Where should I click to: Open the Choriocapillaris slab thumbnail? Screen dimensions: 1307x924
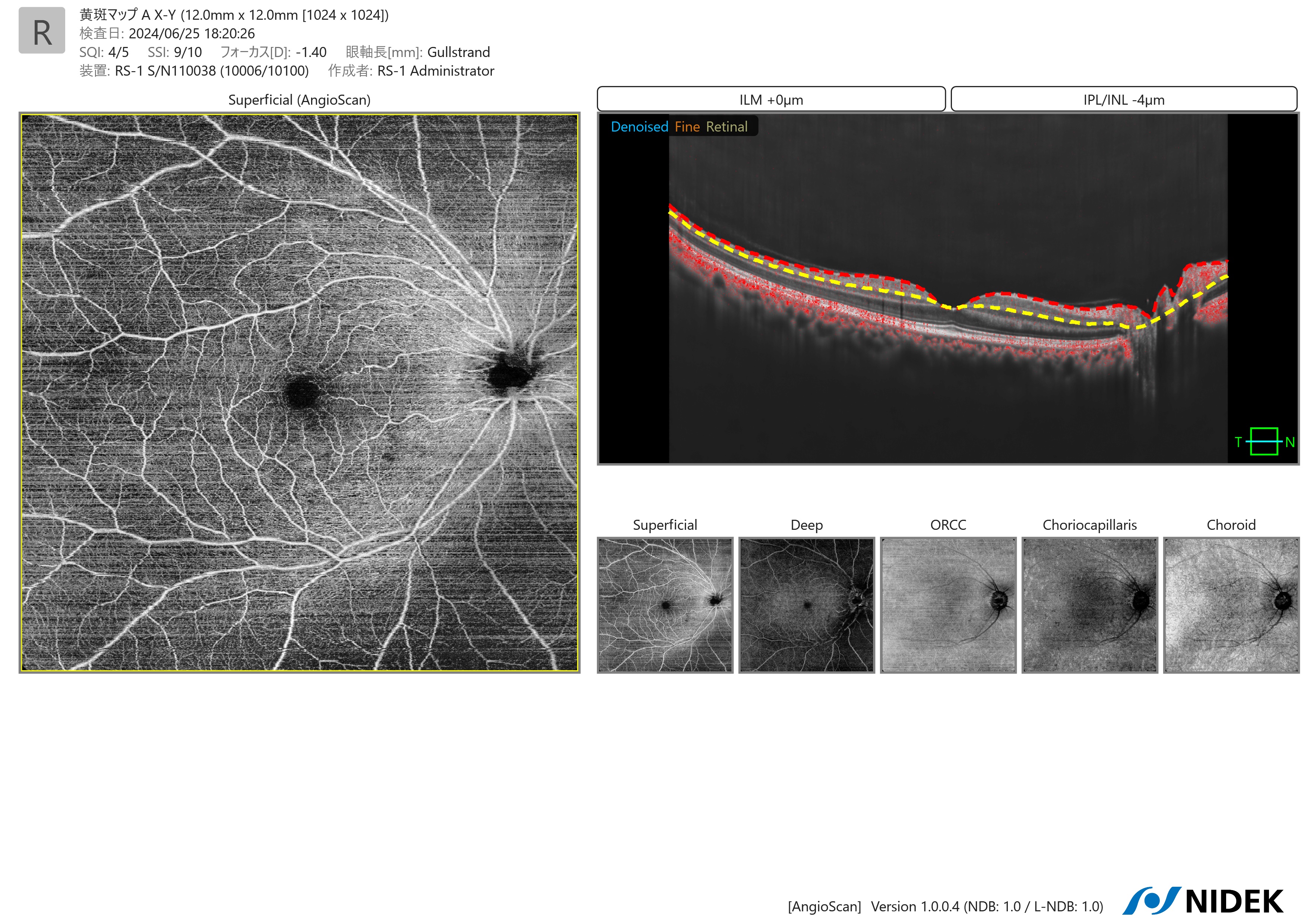pos(1089,605)
